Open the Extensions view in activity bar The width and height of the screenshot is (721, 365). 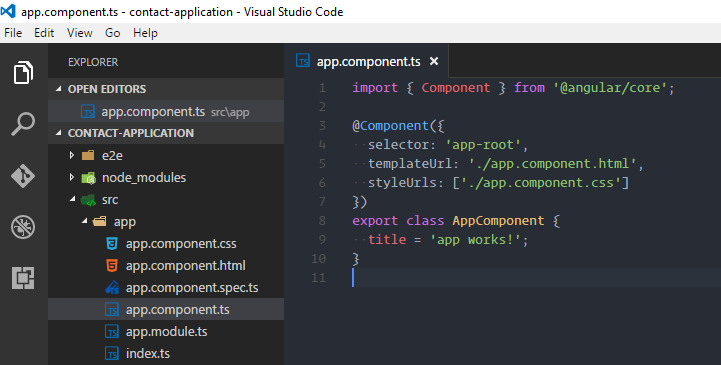[23, 278]
